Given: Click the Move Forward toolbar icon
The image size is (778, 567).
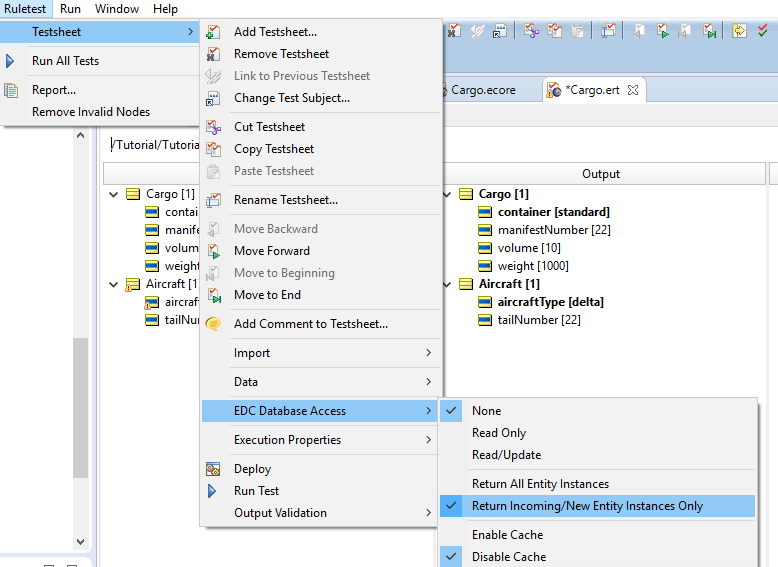Looking at the screenshot, I should (x=662, y=31).
